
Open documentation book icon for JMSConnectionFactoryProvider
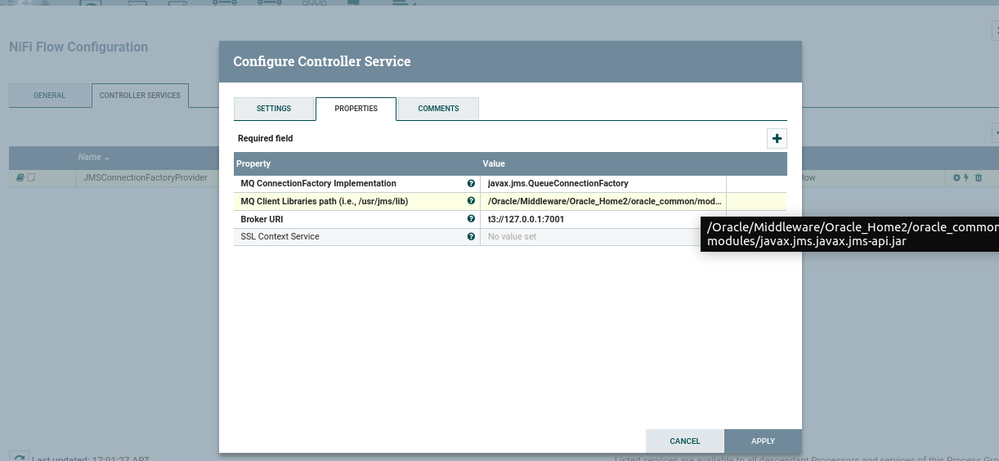coord(19,178)
